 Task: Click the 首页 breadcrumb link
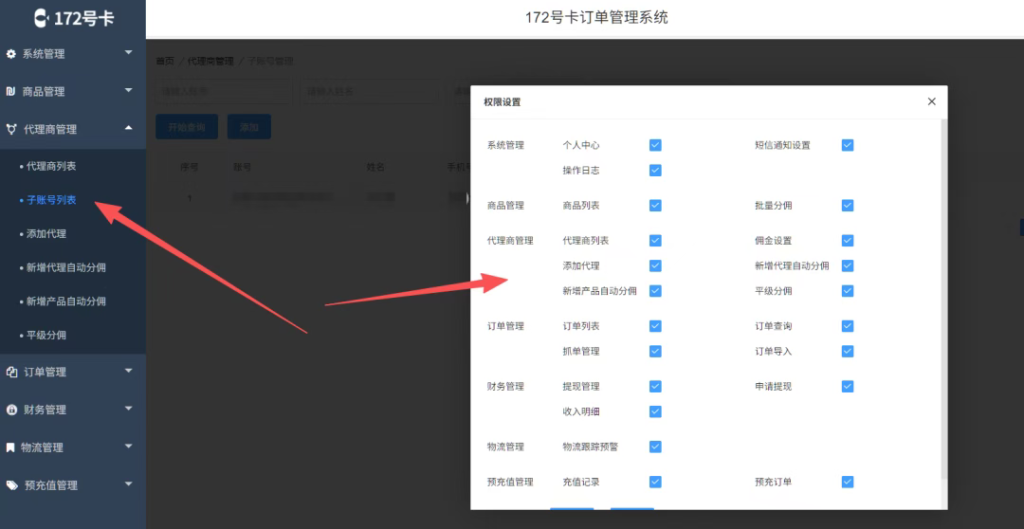point(165,61)
